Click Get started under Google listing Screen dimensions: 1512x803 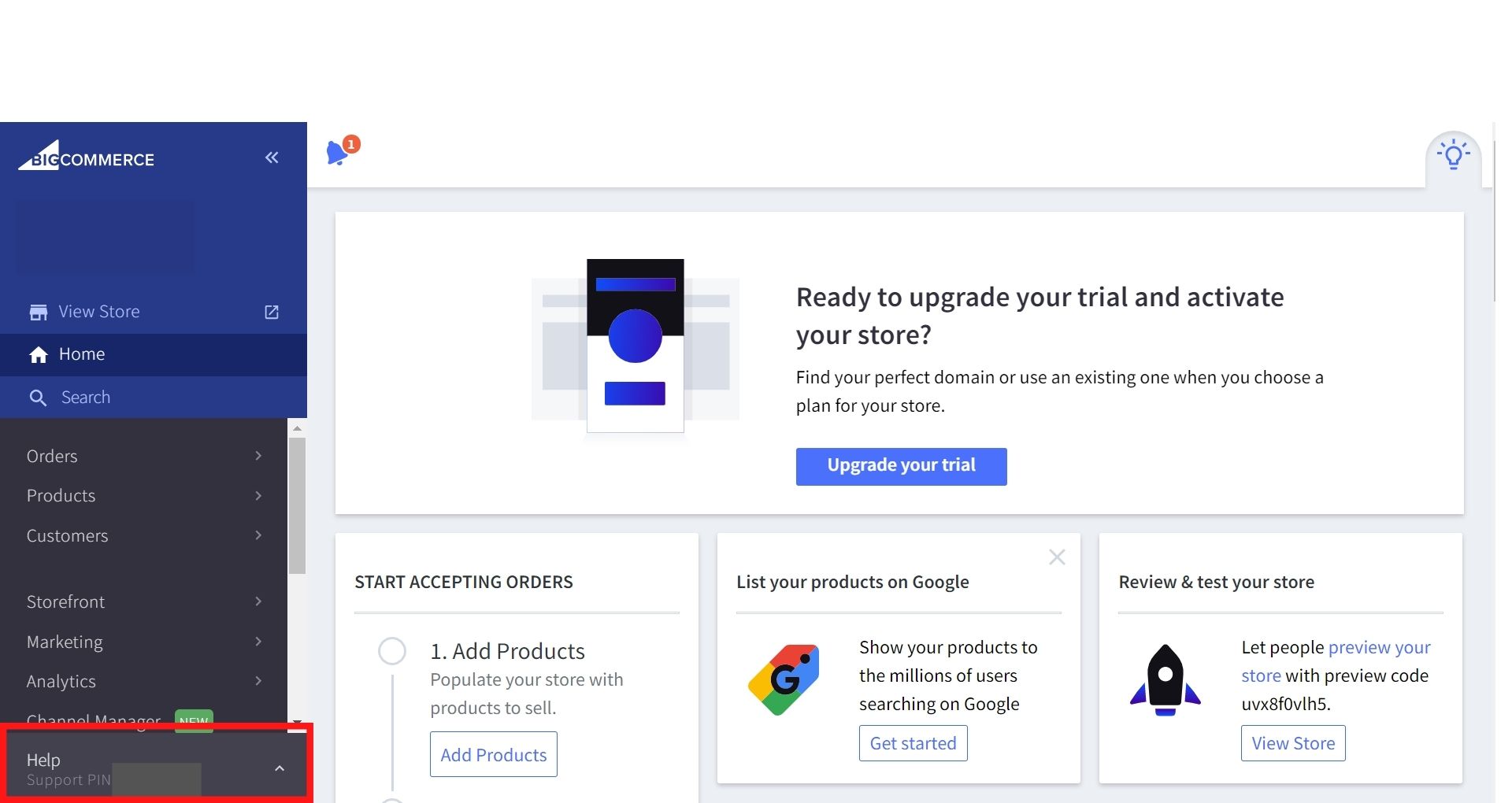tap(912, 742)
